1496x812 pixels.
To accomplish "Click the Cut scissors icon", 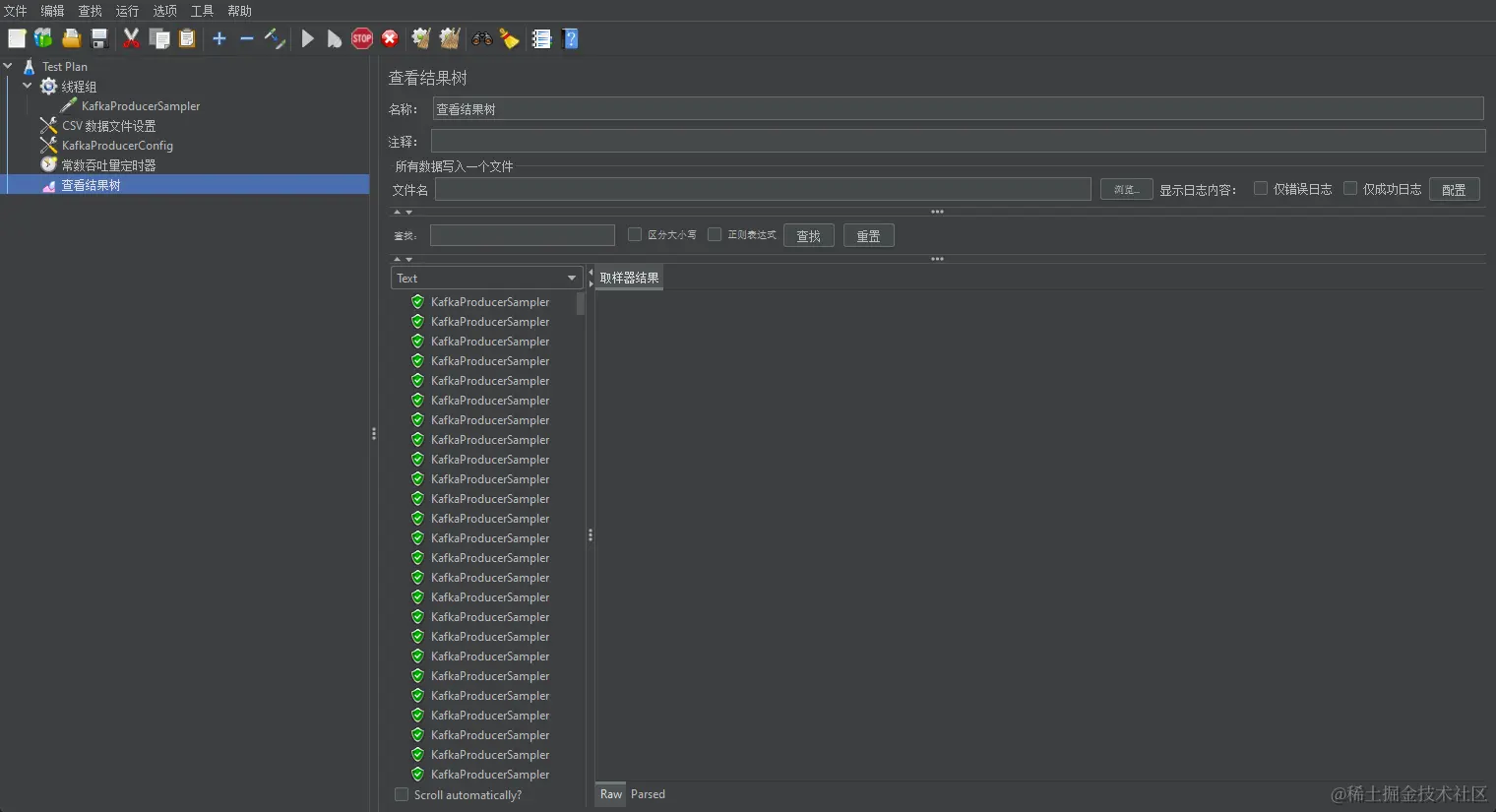I will [131, 38].
